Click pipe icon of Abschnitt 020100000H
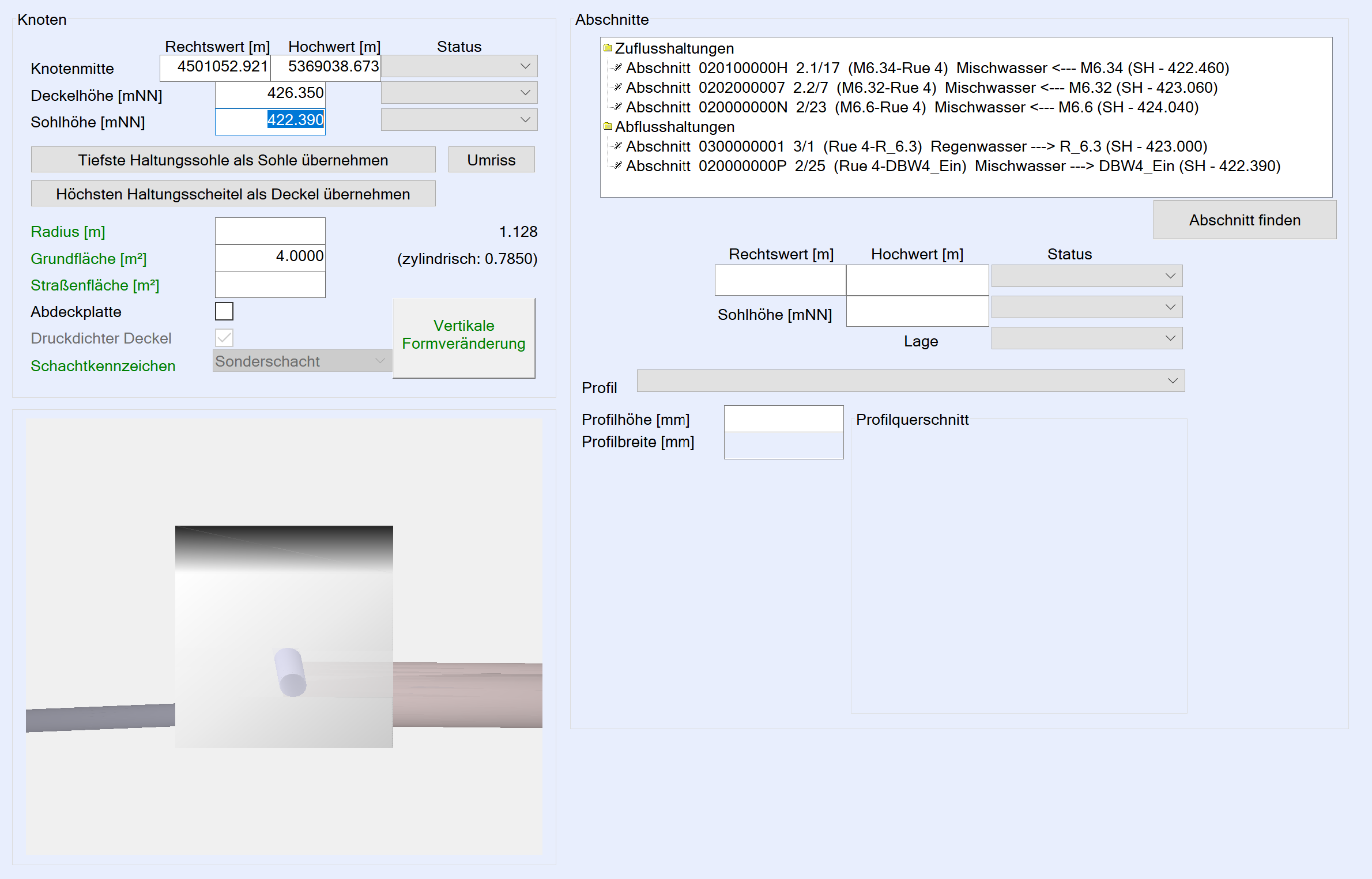 618,67
